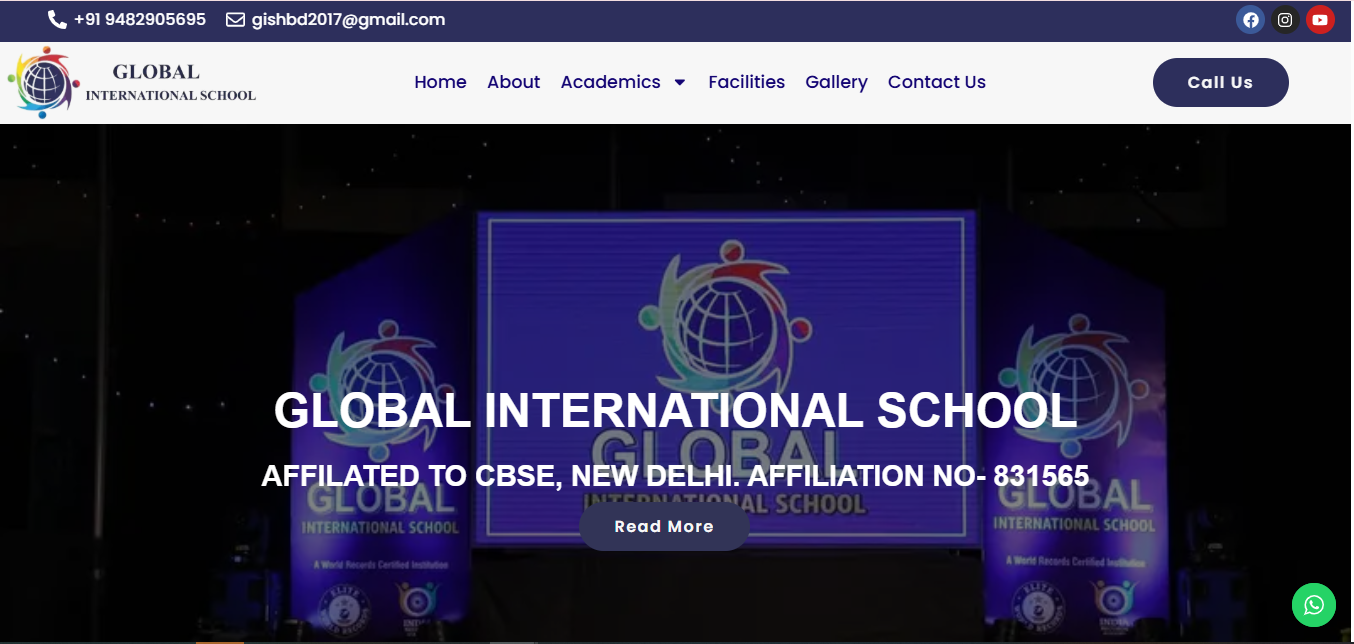The height and width of the screenshot is (644, 1354).
Task: Open the Gallery menu link
Action: click(836, 82)
